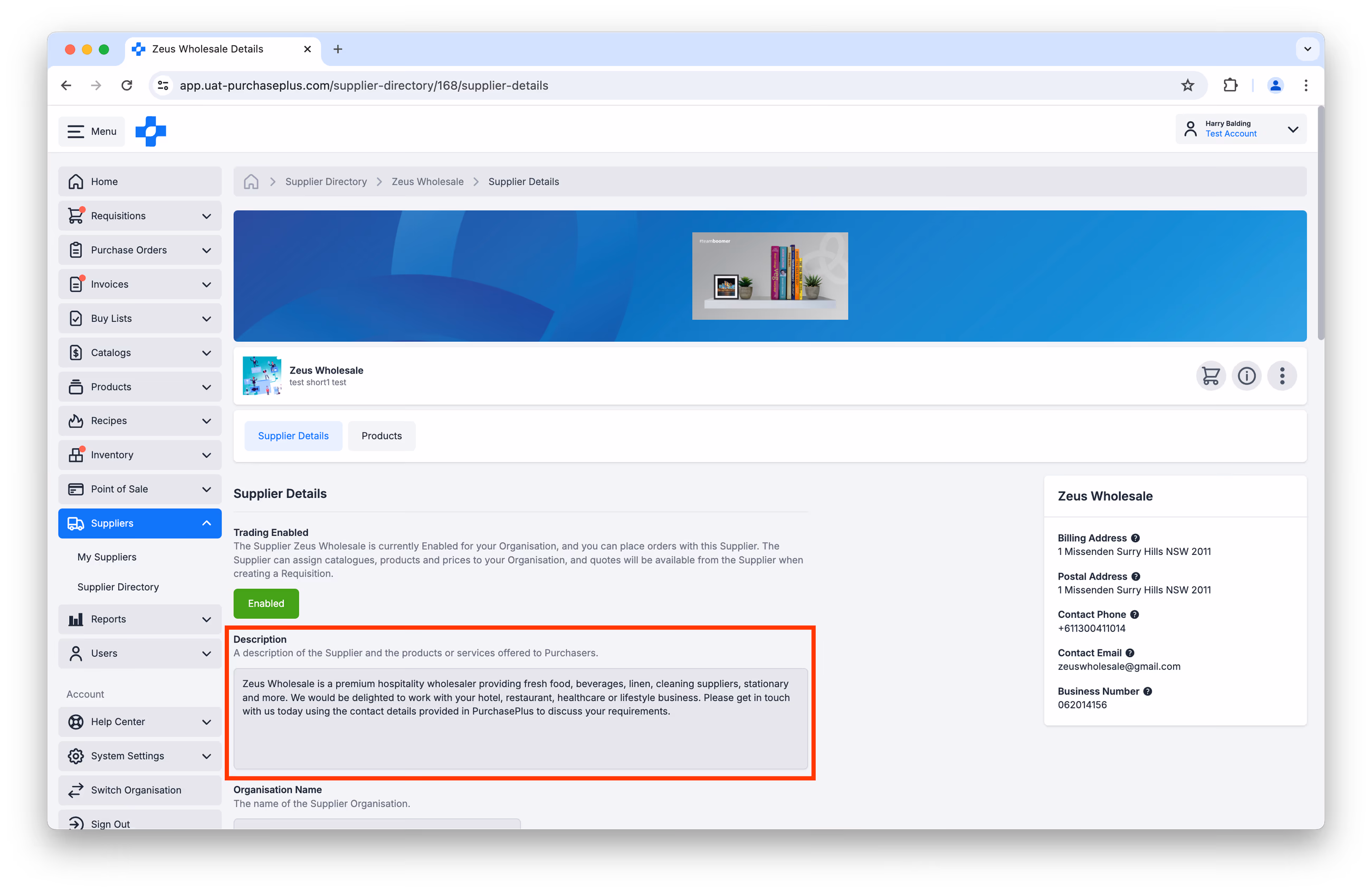
Task: Expand the Purchase Orders menu
Action: coord(140,250)
